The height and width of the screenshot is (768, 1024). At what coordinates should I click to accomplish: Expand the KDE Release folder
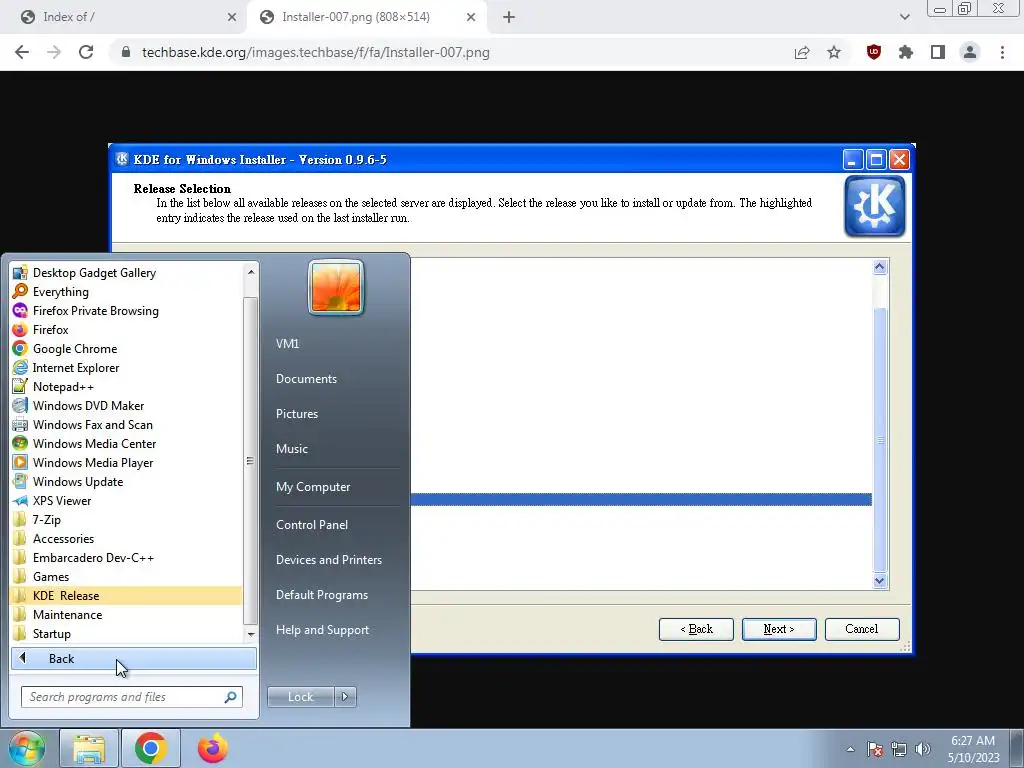(x=126, y=595)
